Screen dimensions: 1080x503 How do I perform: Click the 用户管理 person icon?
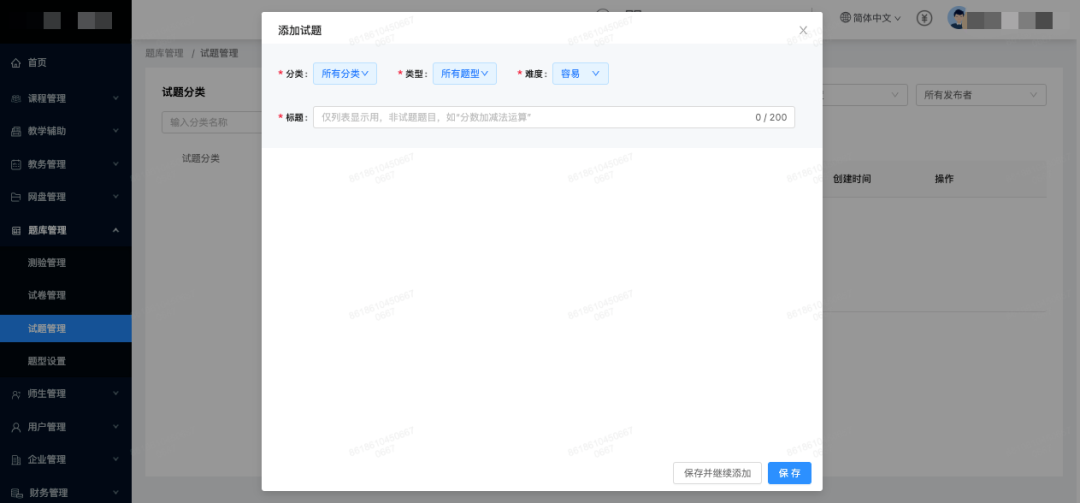tap(16, 427)
